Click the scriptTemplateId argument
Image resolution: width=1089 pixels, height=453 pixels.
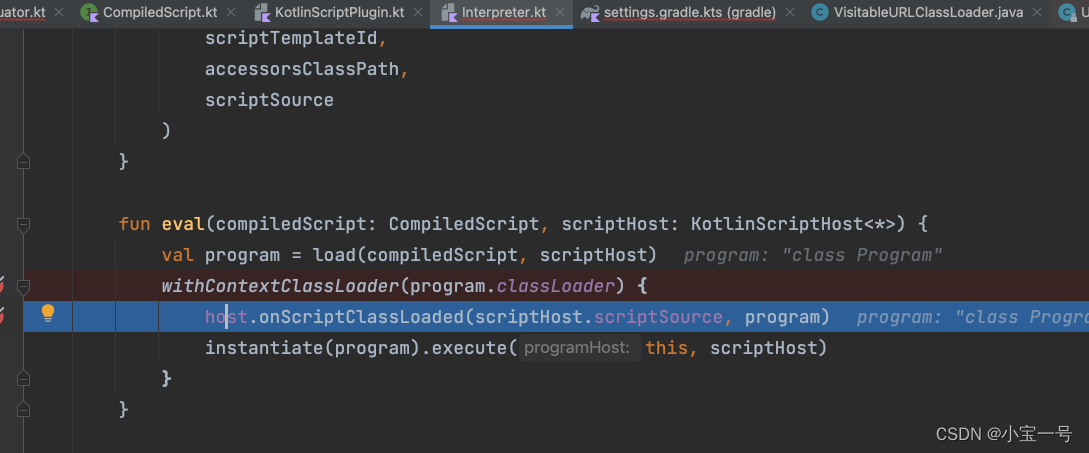290,38
